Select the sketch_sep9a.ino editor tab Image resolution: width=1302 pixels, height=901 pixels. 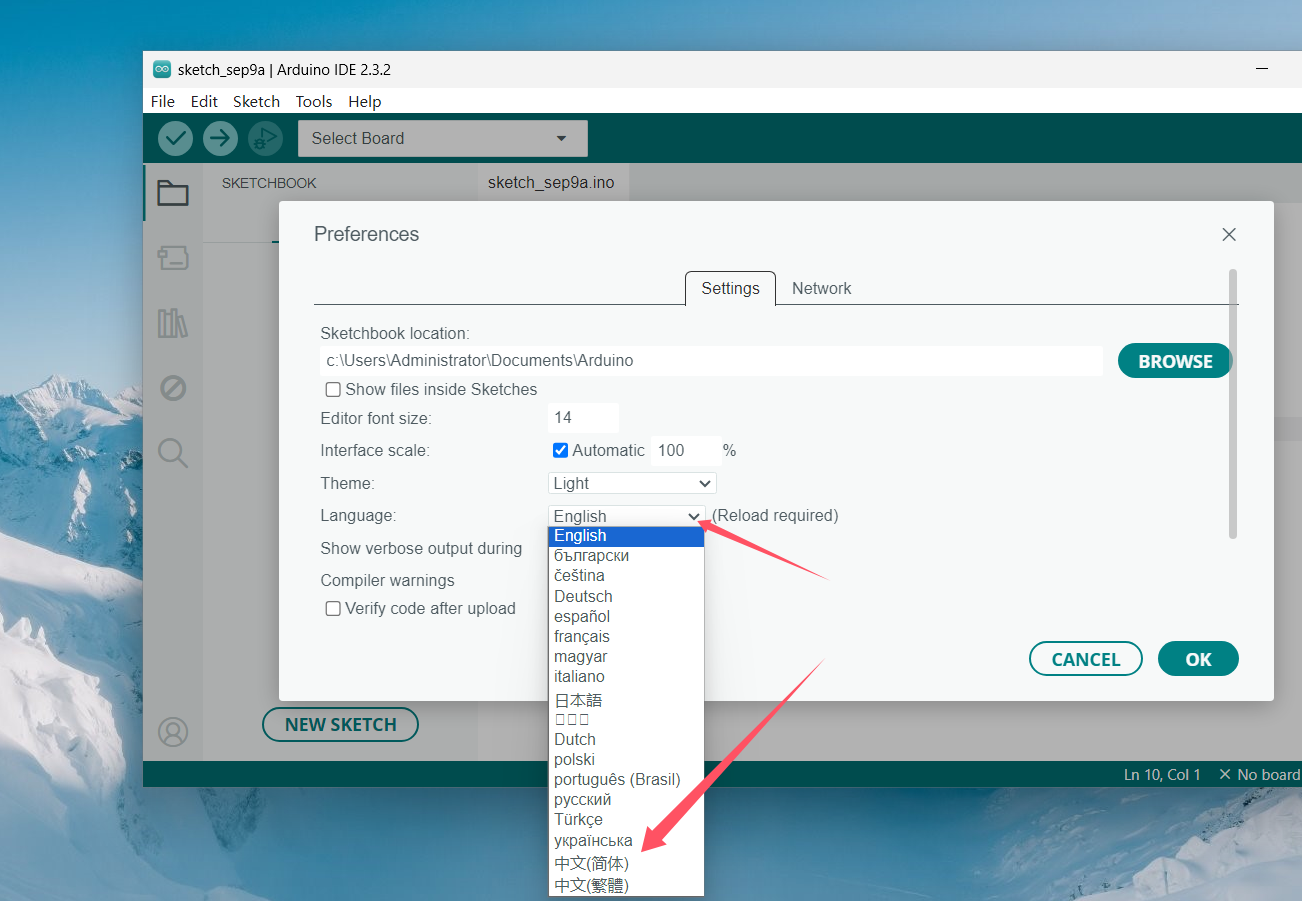pos(551,182)
